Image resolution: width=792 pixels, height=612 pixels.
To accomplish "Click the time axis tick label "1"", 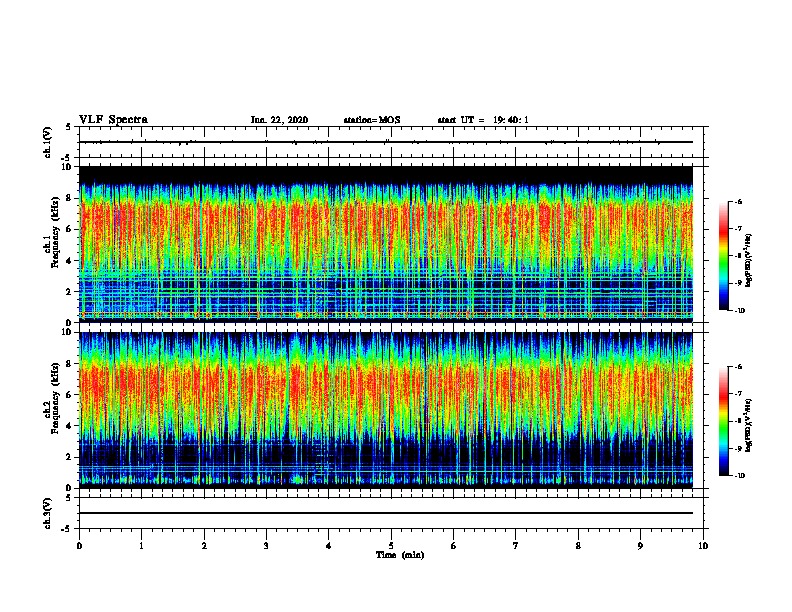I will click(141, 546).
